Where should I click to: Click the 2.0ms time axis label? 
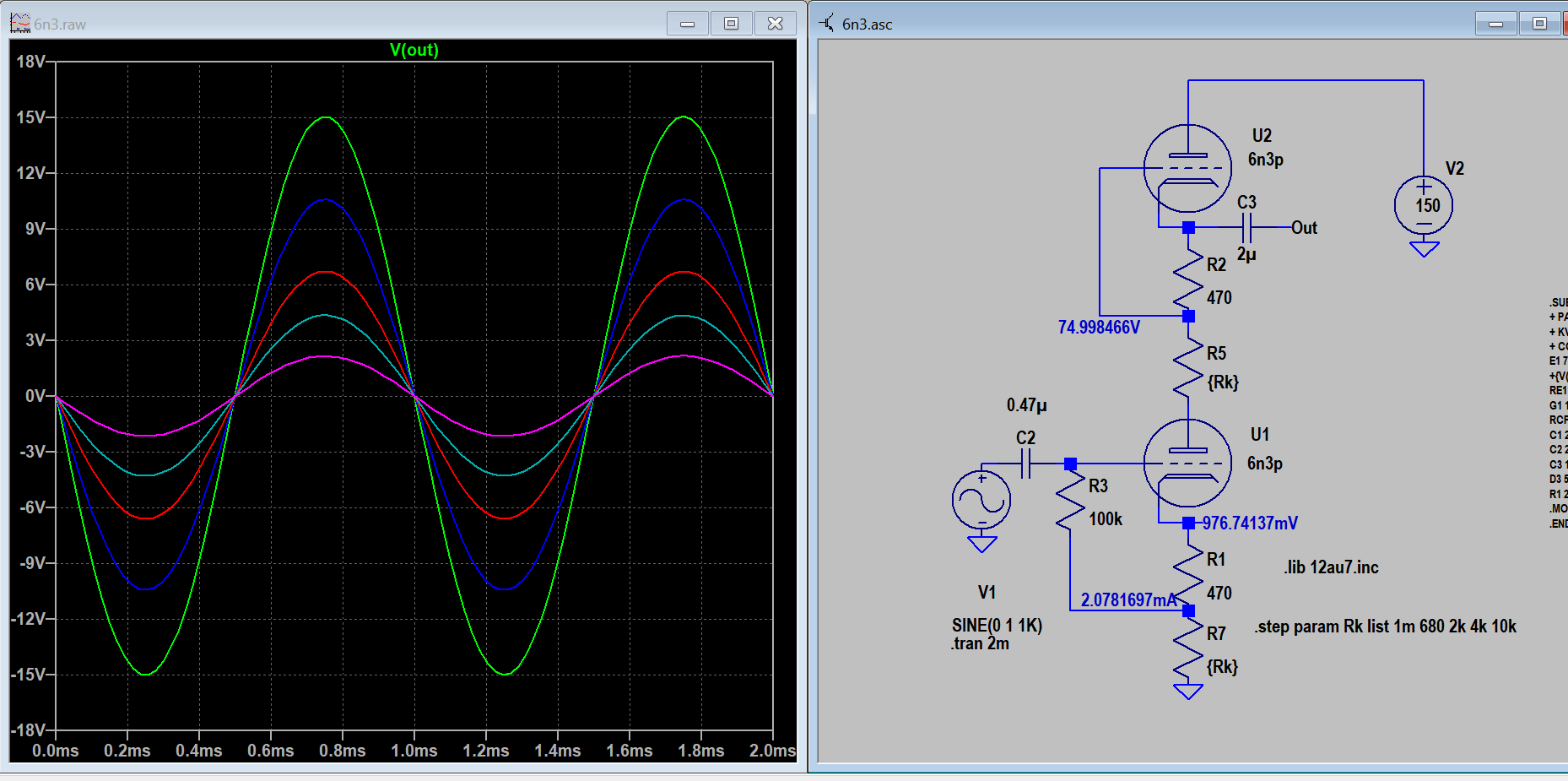tap(772, 751)
